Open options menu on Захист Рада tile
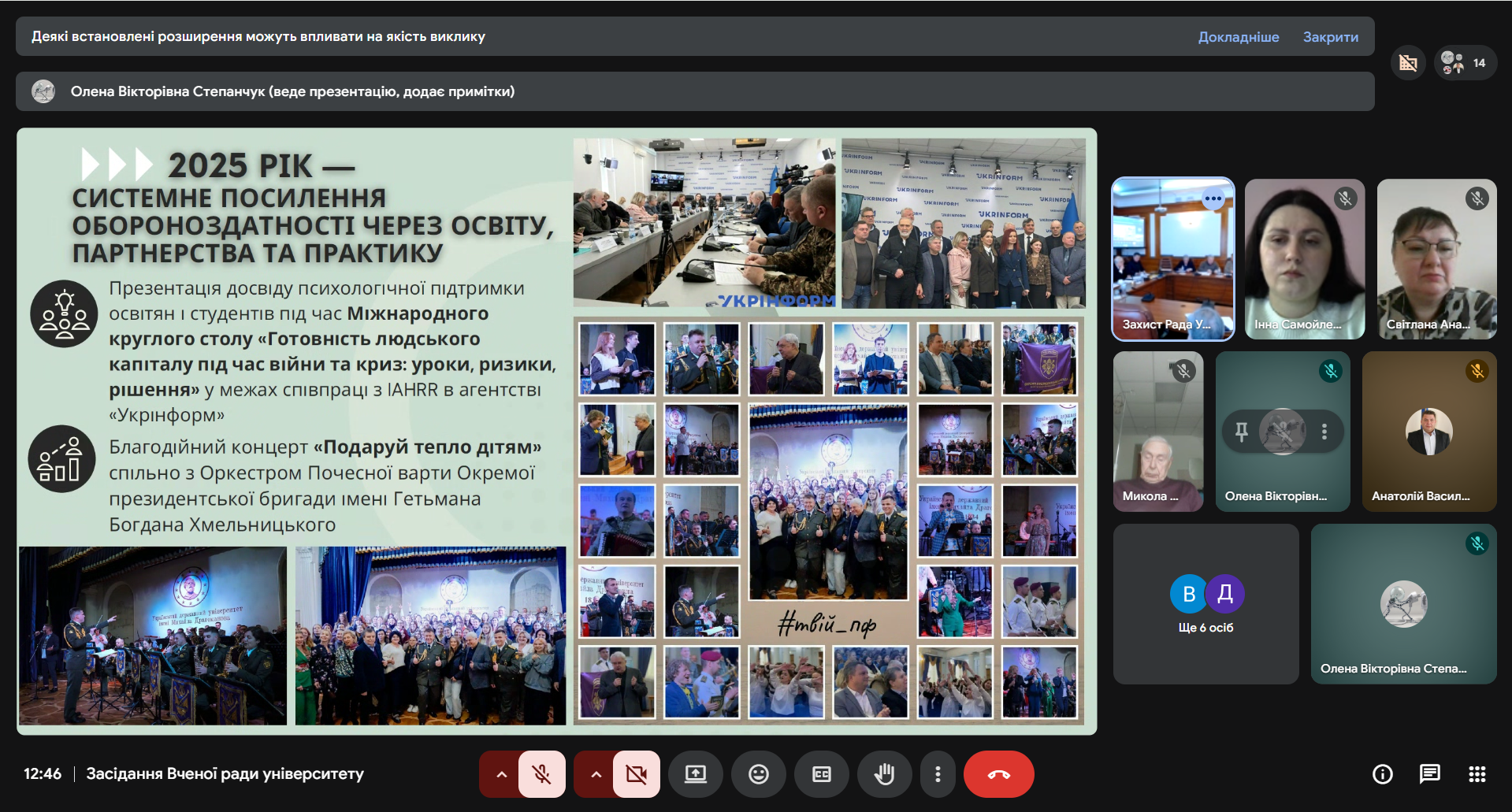Image resolution: width=1512 pixels, height=812 pixels. click(1213, 199)
